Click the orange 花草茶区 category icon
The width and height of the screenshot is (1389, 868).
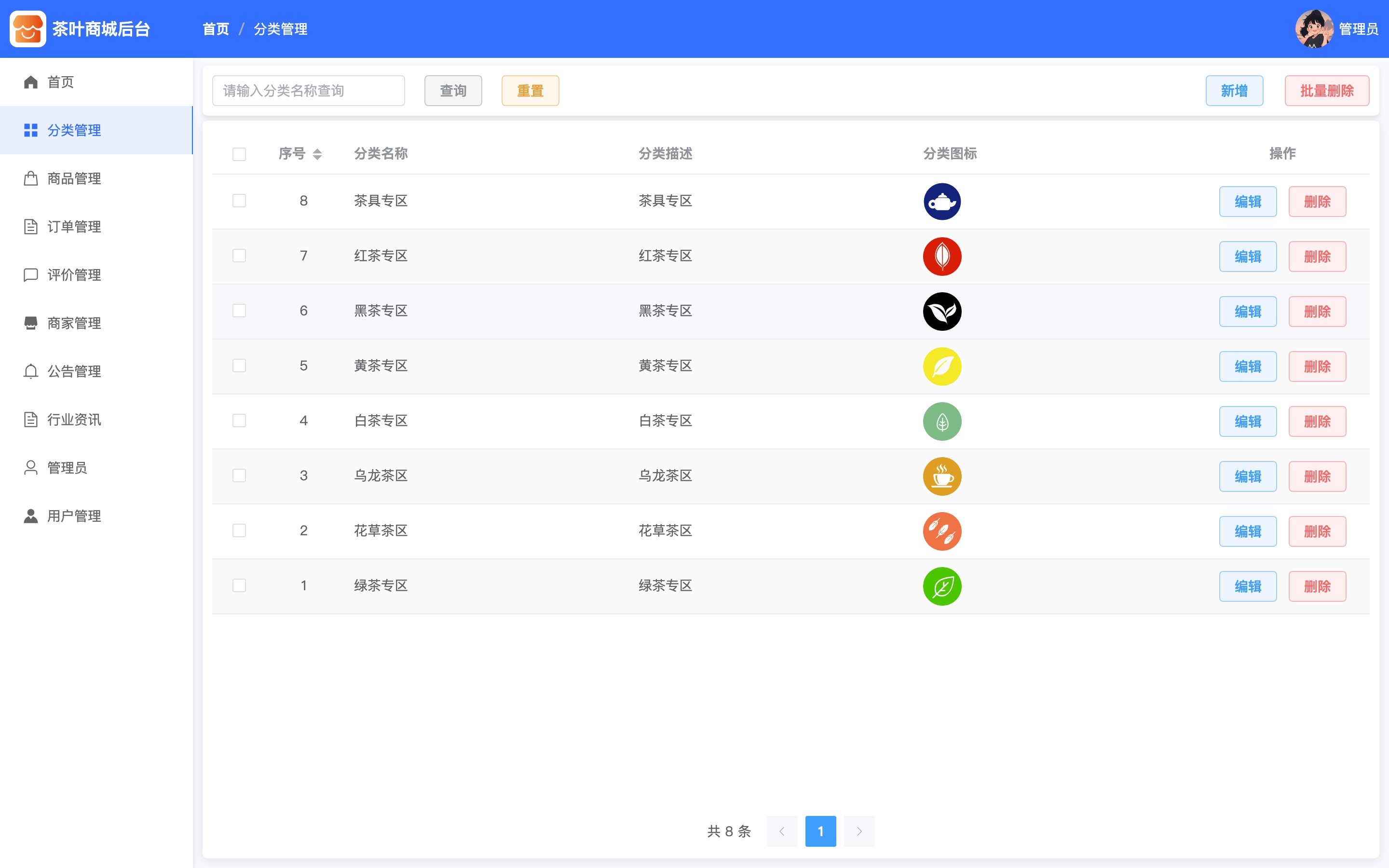[x=942, y=531]
